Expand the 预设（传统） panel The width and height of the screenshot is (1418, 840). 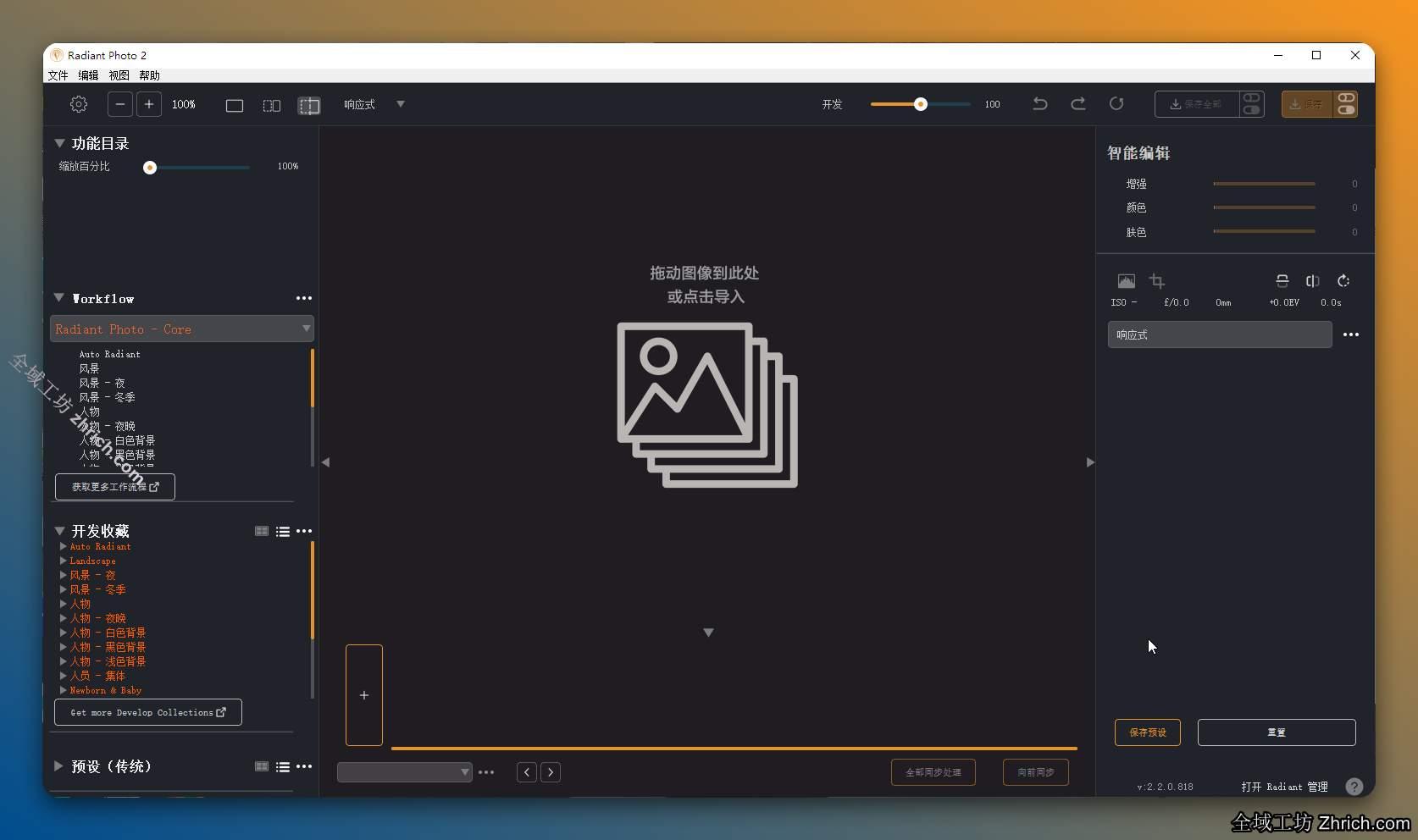pyautogui.click(x=58, y=766)
